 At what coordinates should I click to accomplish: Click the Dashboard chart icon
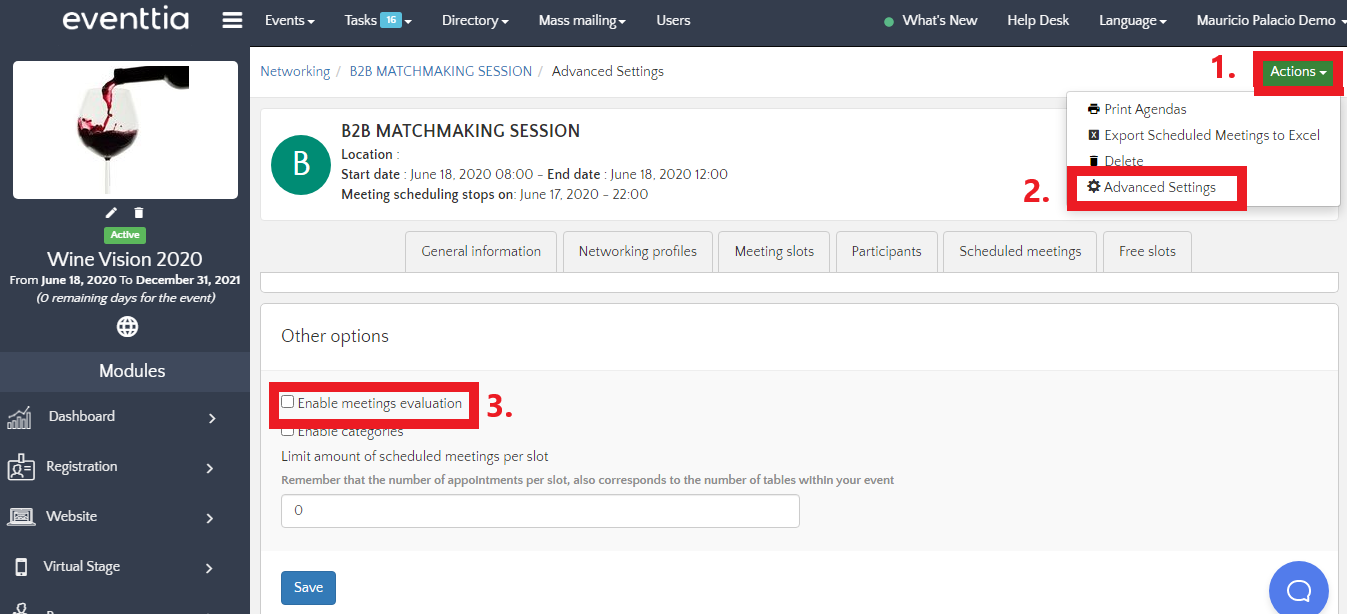pyautogui.click(x=20, y=418)
